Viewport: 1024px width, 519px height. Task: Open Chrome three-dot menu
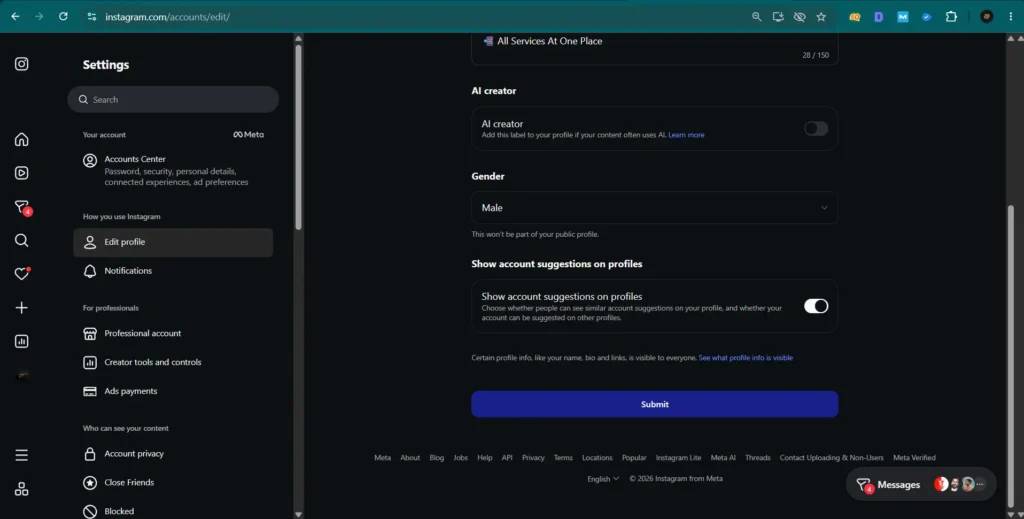coord(1010,17)
